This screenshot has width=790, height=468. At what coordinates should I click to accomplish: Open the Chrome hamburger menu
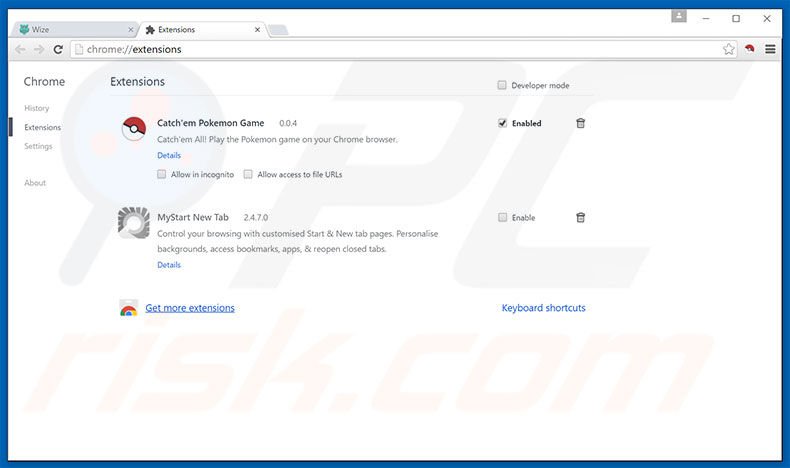tap(770, 49)
